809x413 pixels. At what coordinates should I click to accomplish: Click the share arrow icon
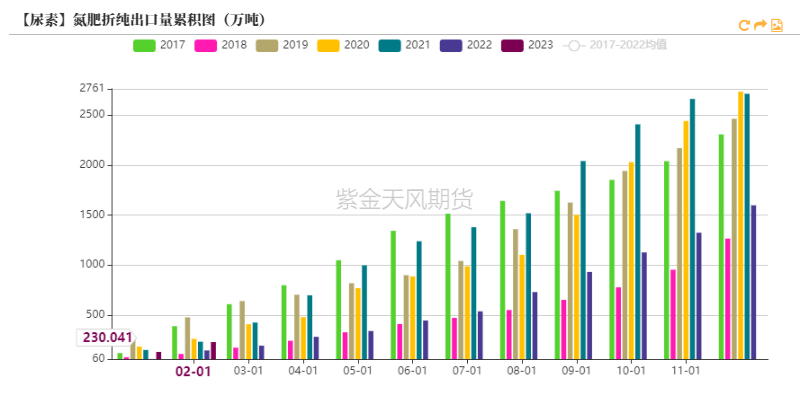pyautogui.click(x=760, y=25)
